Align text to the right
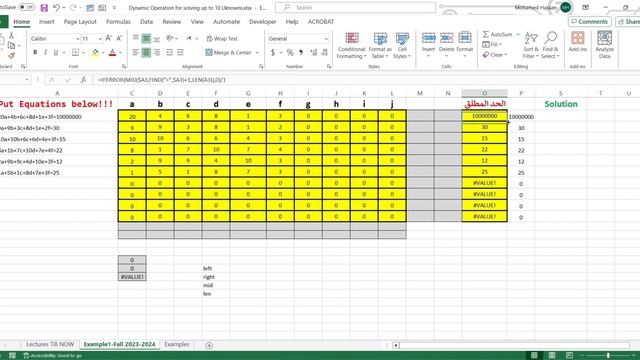The height and width of the screenshot is (360, 640). coord(157,53)
